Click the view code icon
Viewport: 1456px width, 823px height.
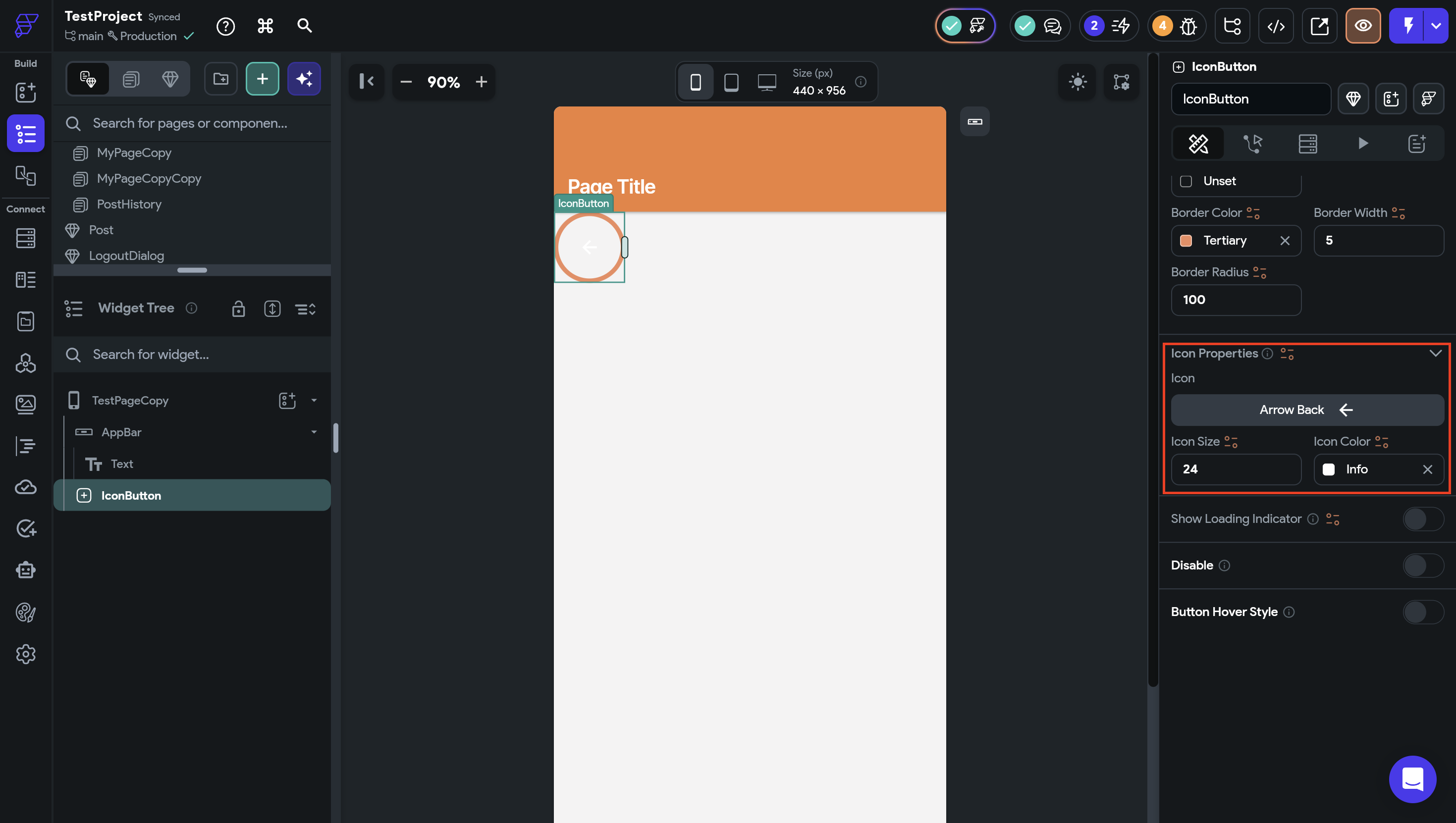click(1276, 26)
